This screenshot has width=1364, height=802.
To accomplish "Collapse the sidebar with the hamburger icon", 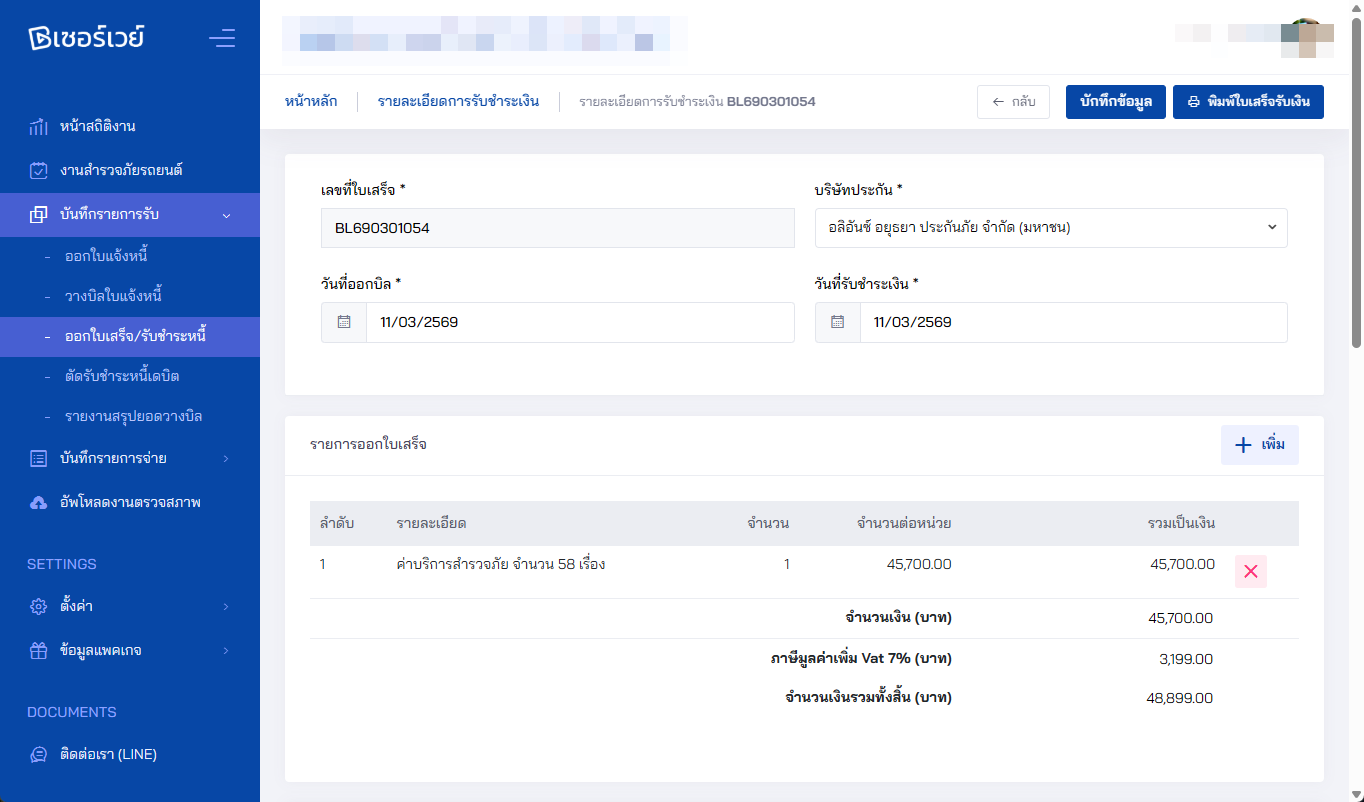I will [222, 39].
